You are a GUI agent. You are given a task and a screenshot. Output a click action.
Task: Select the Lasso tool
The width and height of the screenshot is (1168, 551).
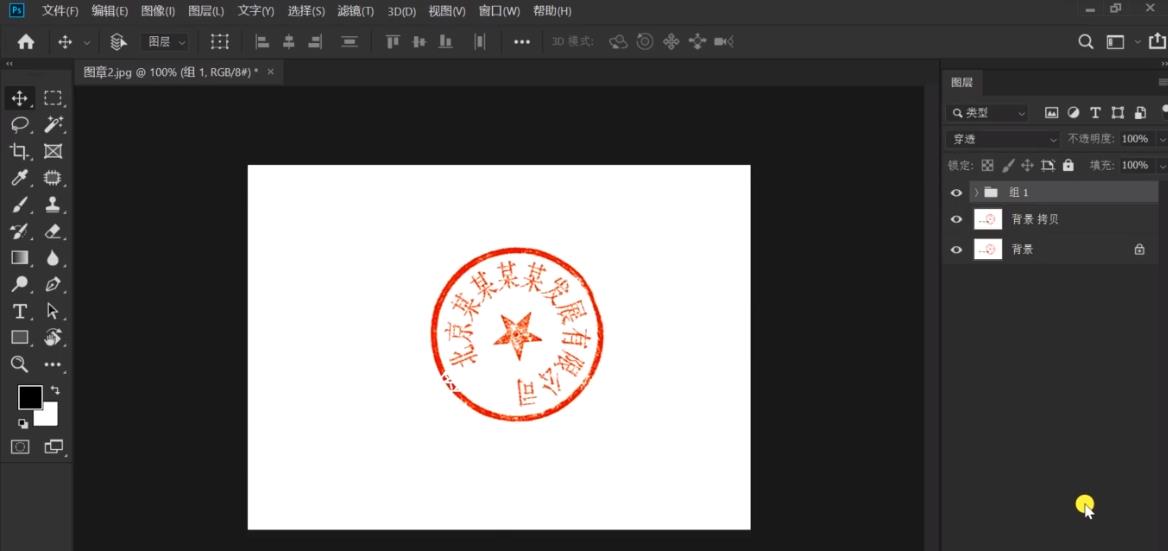19,124
